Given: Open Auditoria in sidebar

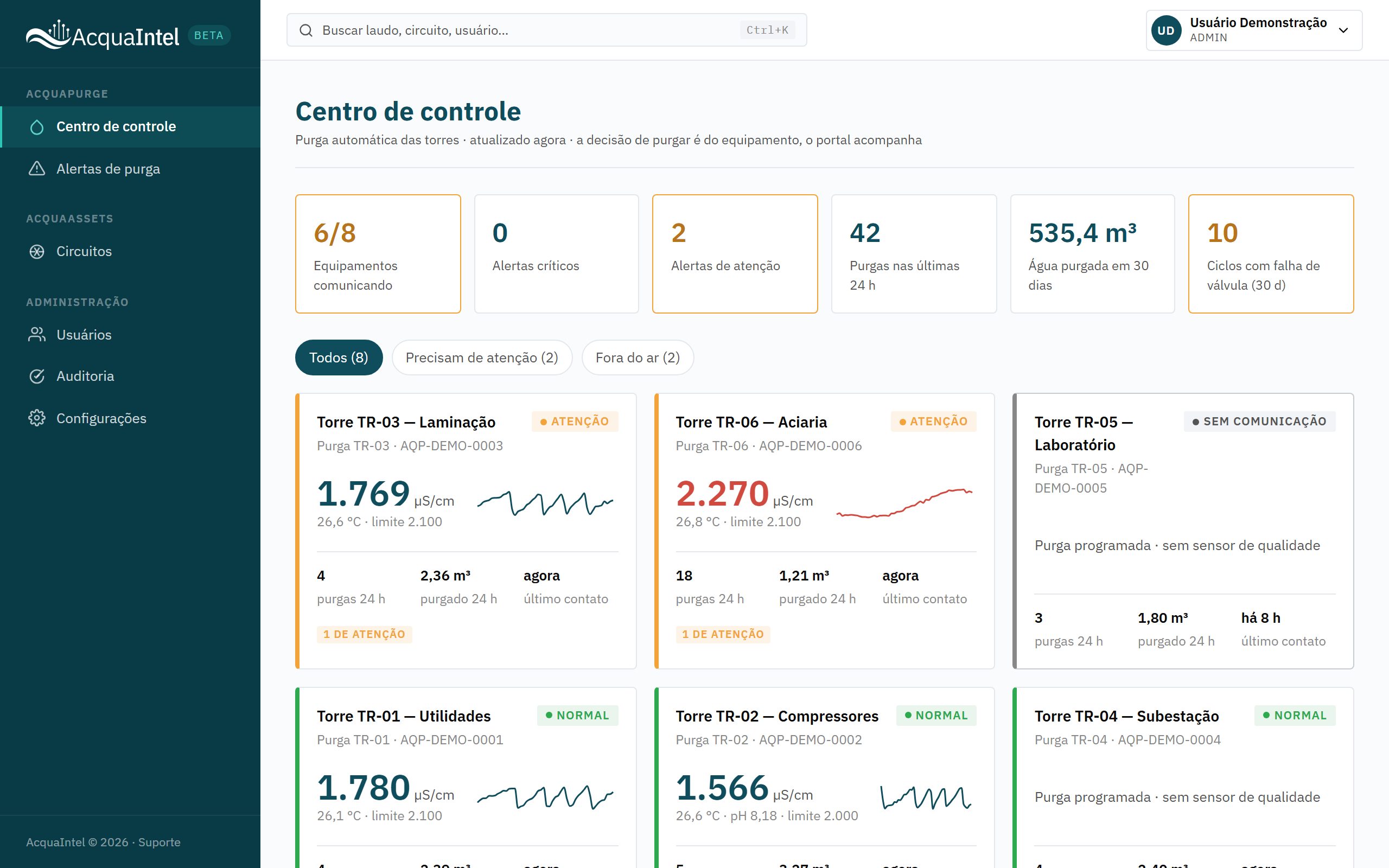Looking at the screenshot, I should point(130,376).
